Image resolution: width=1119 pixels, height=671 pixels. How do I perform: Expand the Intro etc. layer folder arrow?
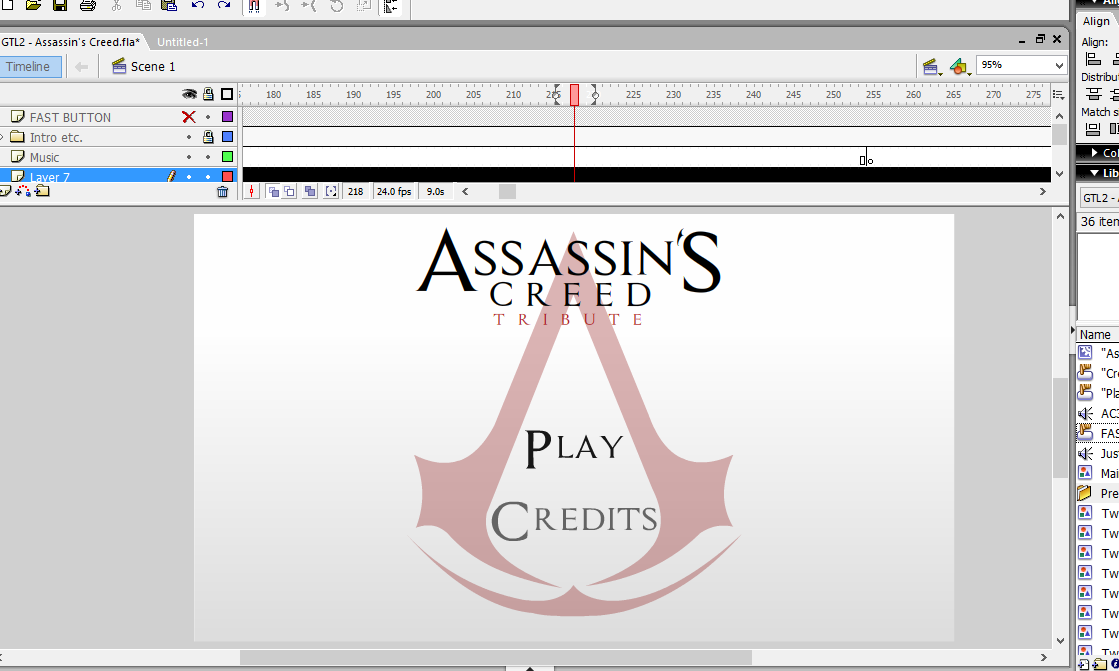tap(2, 137)
